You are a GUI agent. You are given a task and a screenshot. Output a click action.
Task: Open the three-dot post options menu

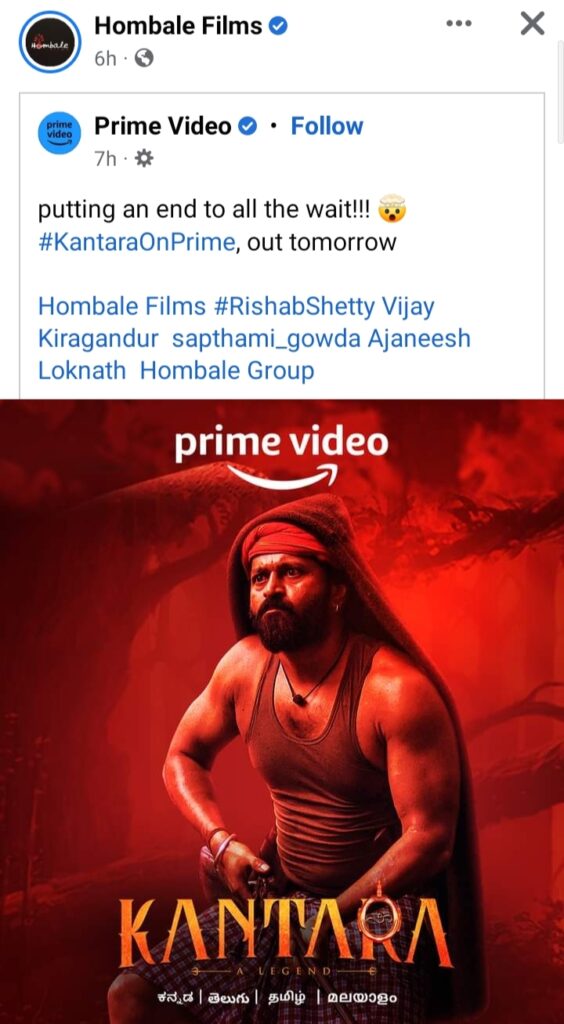pyautogui.click(x=458, y=24)
